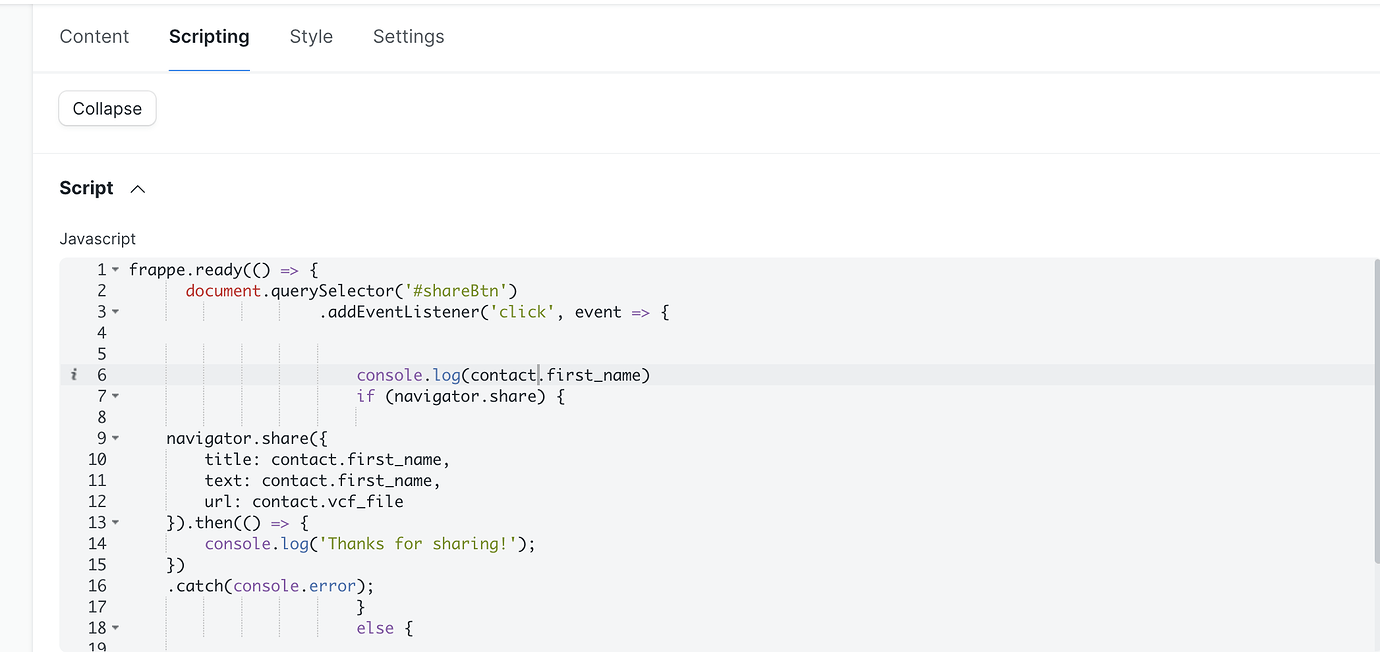Click the Collapse button
The width and height of the screenshot is (1380, 652).
click(107, 109)
